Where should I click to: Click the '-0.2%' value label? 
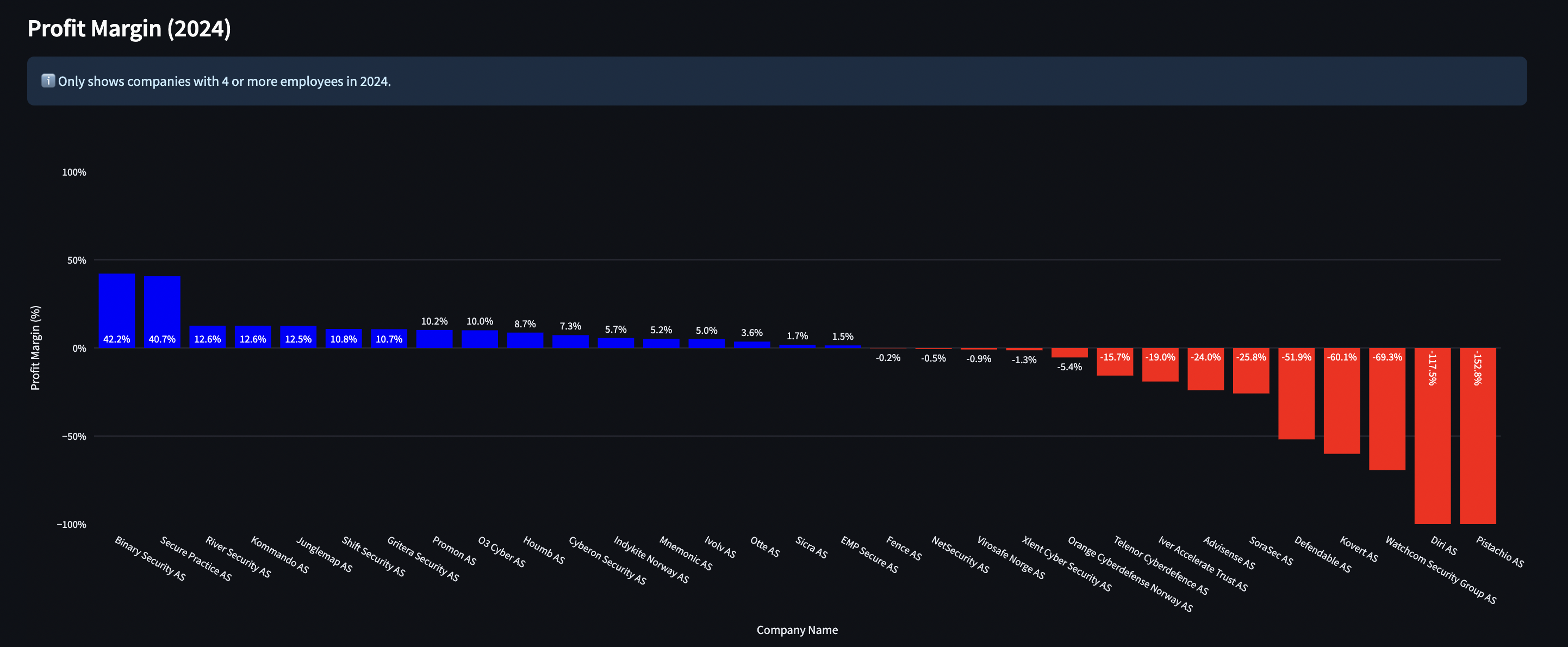[x=888, y=358]
